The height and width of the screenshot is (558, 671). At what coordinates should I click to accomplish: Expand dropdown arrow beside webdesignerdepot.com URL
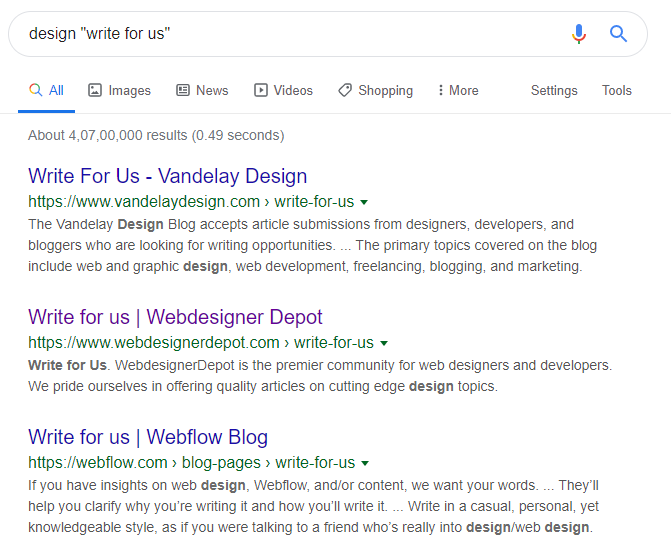384,343
